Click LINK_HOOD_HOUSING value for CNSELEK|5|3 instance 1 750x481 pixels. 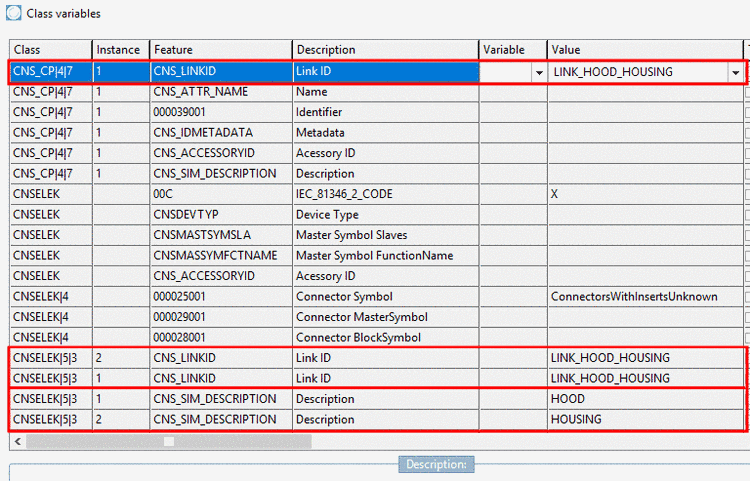(645, 379)
